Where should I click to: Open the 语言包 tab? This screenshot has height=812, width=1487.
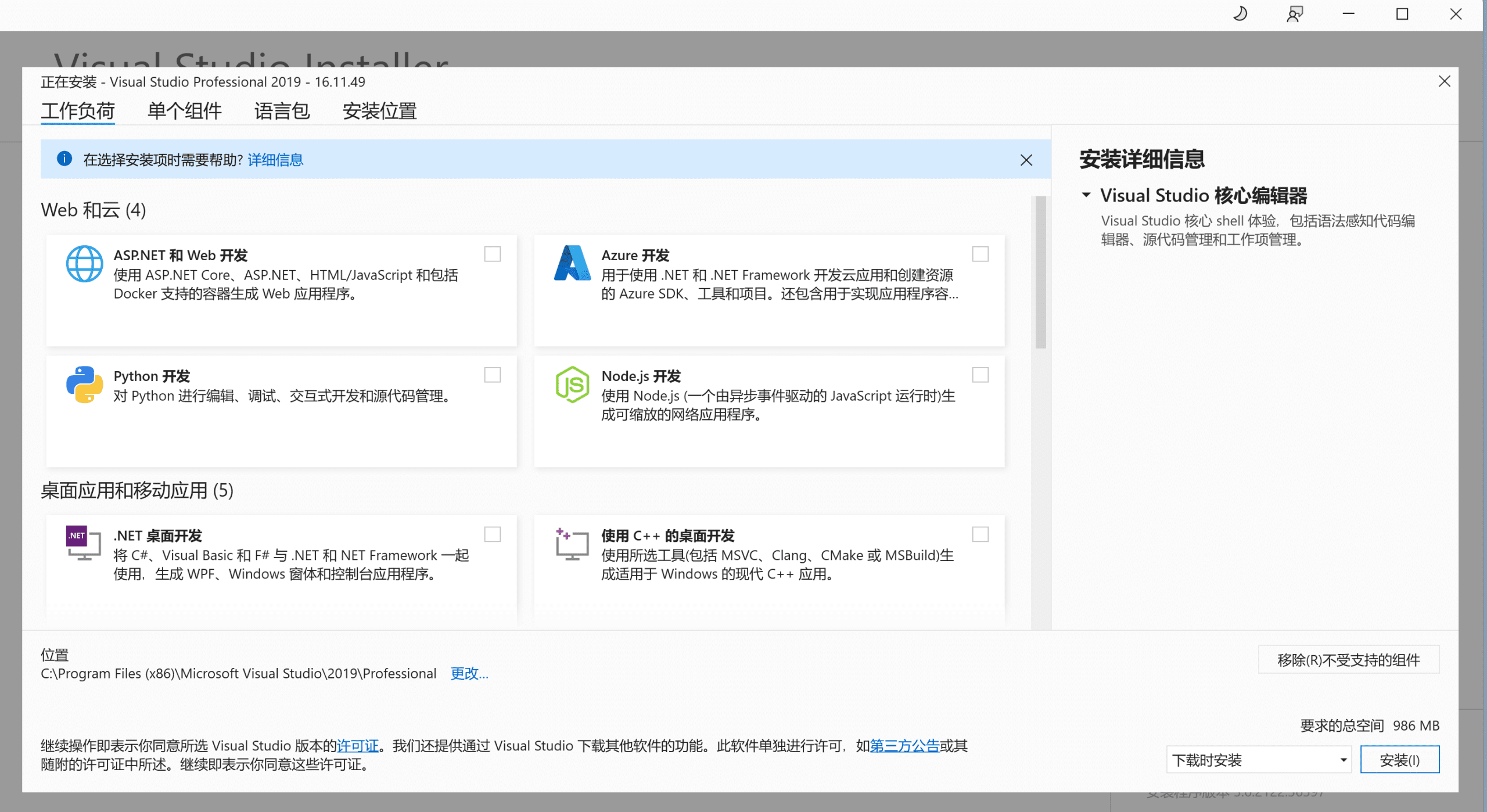pyautogui.click(x=282, y=110)
